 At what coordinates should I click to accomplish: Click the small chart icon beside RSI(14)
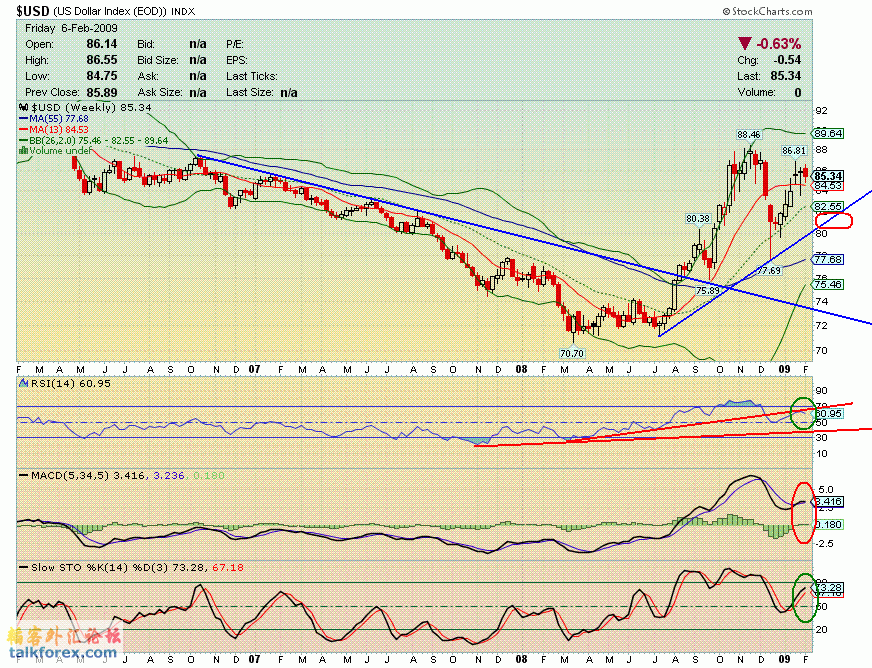[x=23, y=383]
